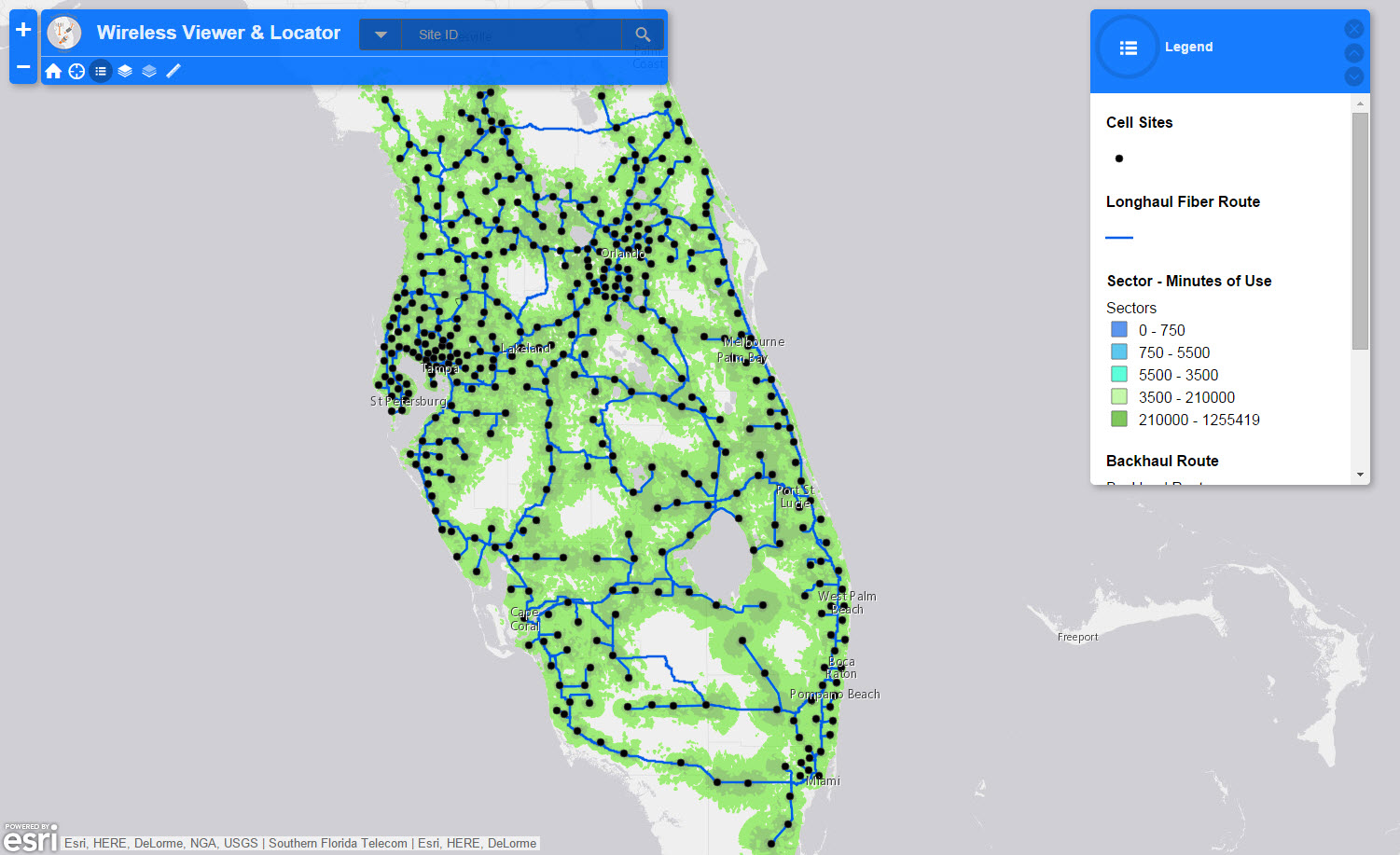Click the 210000 - 1255419 sector color swatch

coord(1119,419)
